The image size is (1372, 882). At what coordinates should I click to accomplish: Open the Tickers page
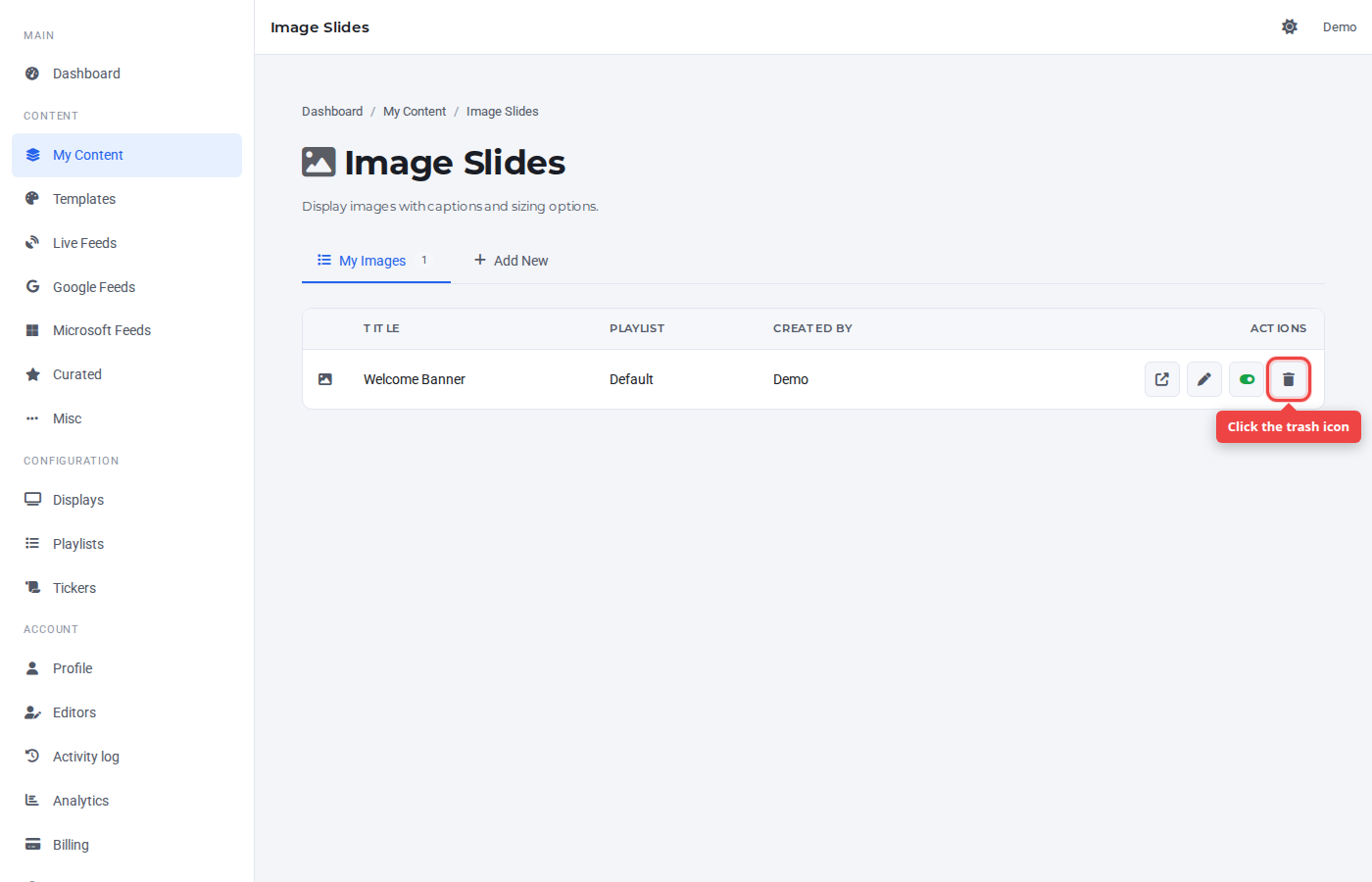coord(127,588)
